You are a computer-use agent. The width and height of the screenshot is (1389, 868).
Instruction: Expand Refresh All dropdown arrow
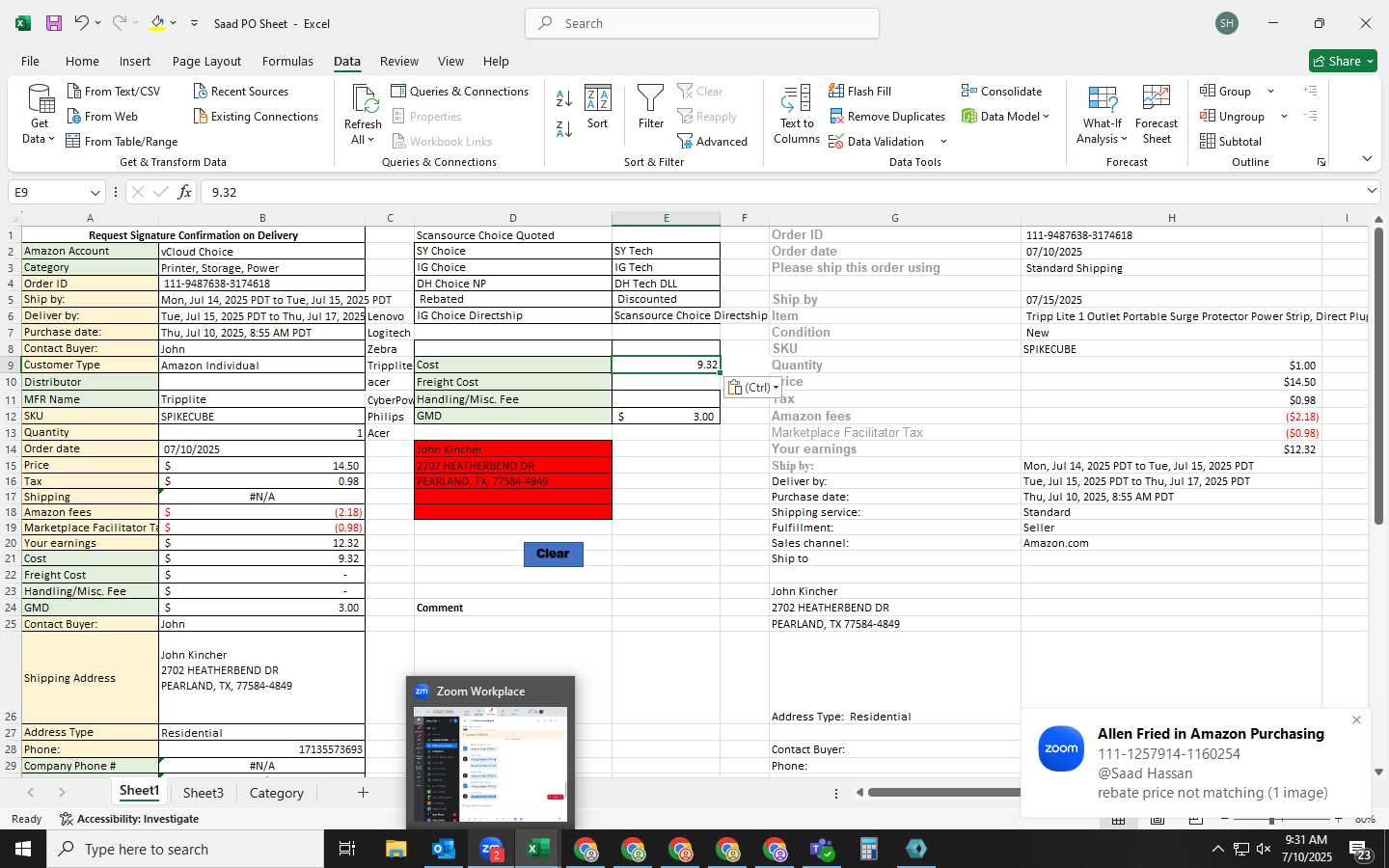click(370, 140)
